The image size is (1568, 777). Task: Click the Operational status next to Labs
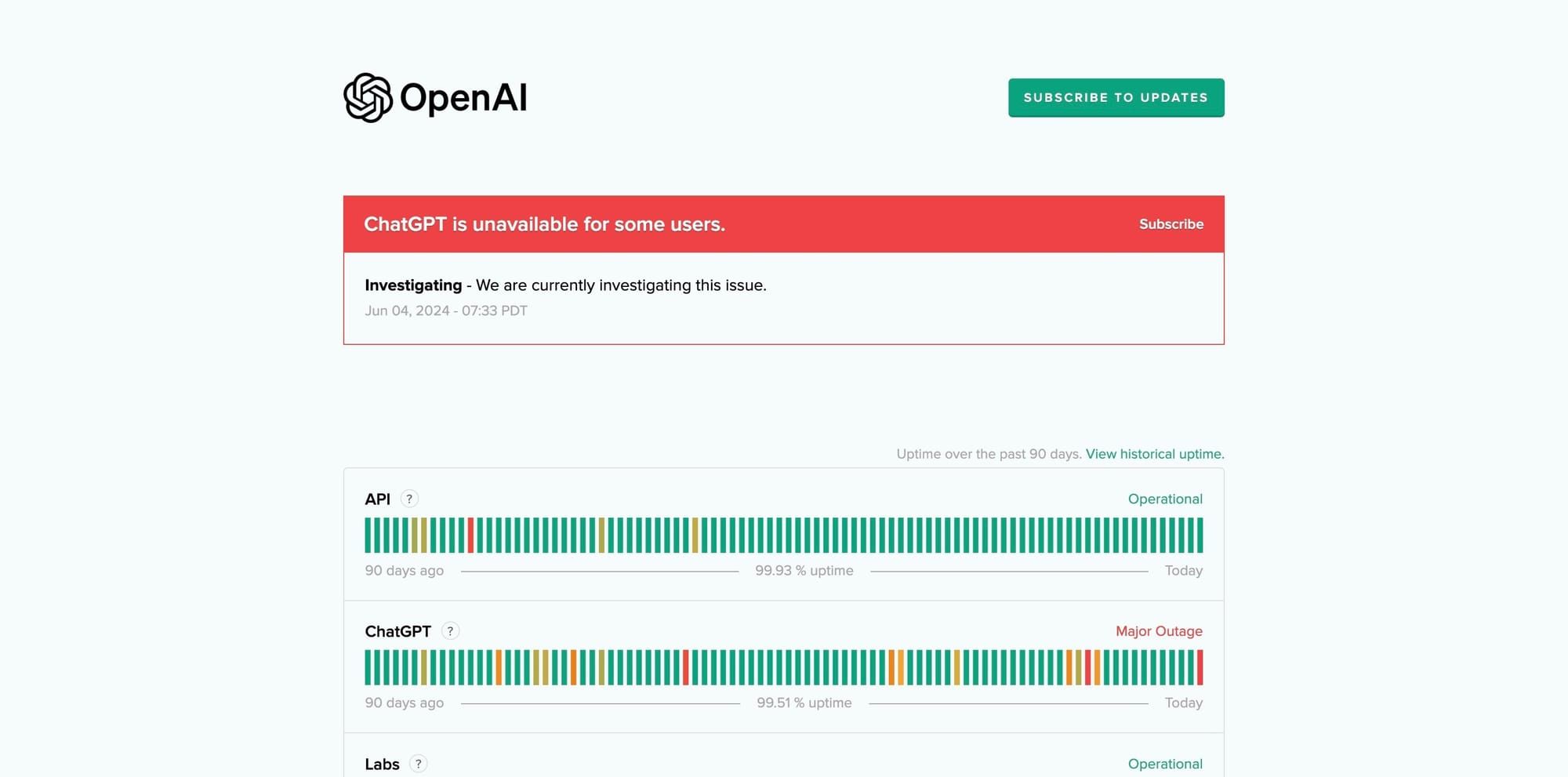(x=1165, y=763)
